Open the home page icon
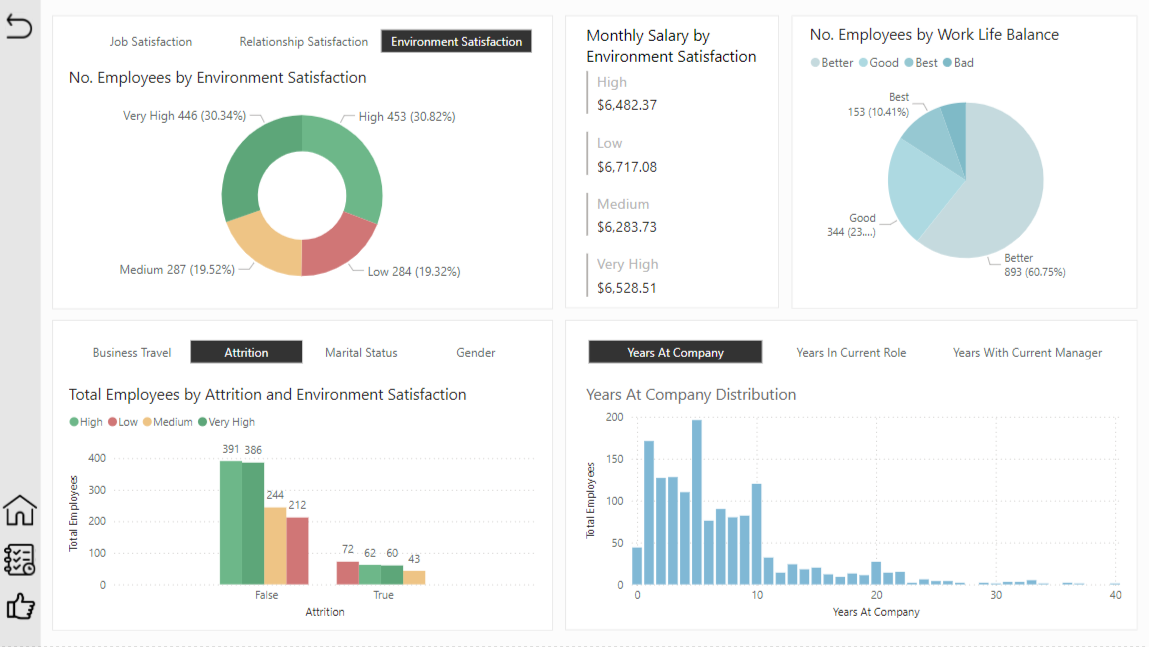 tap(20, 510)
